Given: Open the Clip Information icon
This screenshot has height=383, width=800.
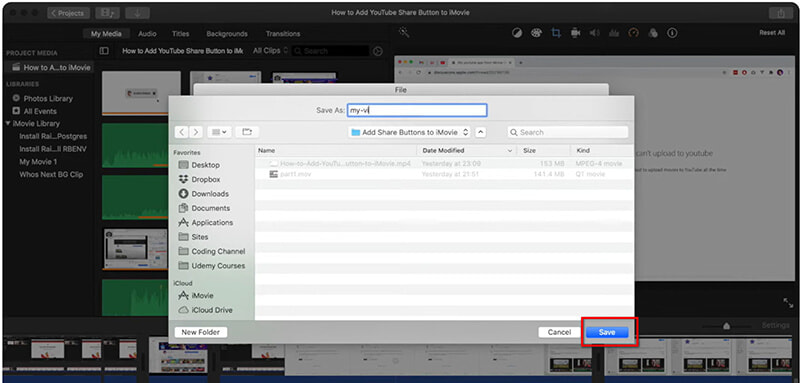Looking at the screenshot, I should tap(672, 33).
